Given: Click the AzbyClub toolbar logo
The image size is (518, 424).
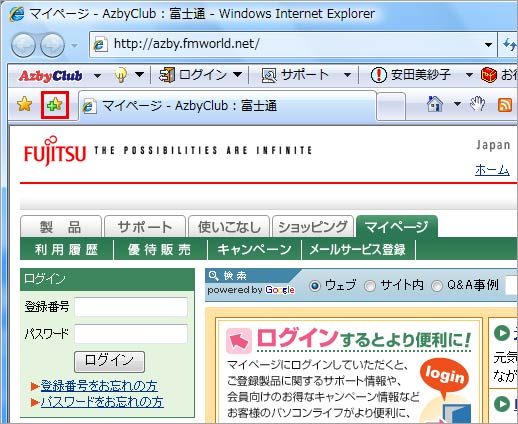Looking at the screenshot, I should pos(51,76).
